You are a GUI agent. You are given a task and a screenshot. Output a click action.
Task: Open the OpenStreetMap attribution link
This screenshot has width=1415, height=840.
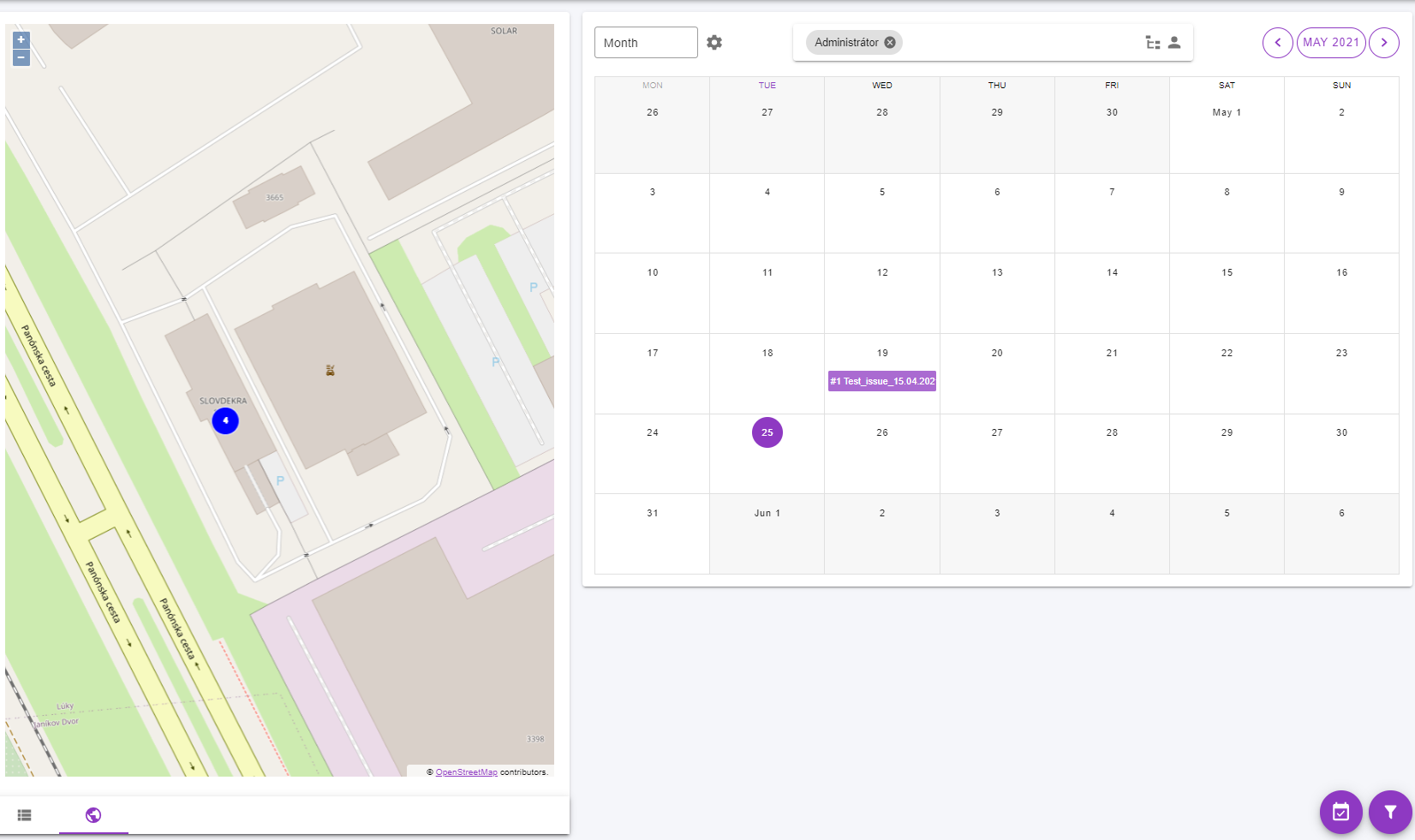[x=466, y=772]
